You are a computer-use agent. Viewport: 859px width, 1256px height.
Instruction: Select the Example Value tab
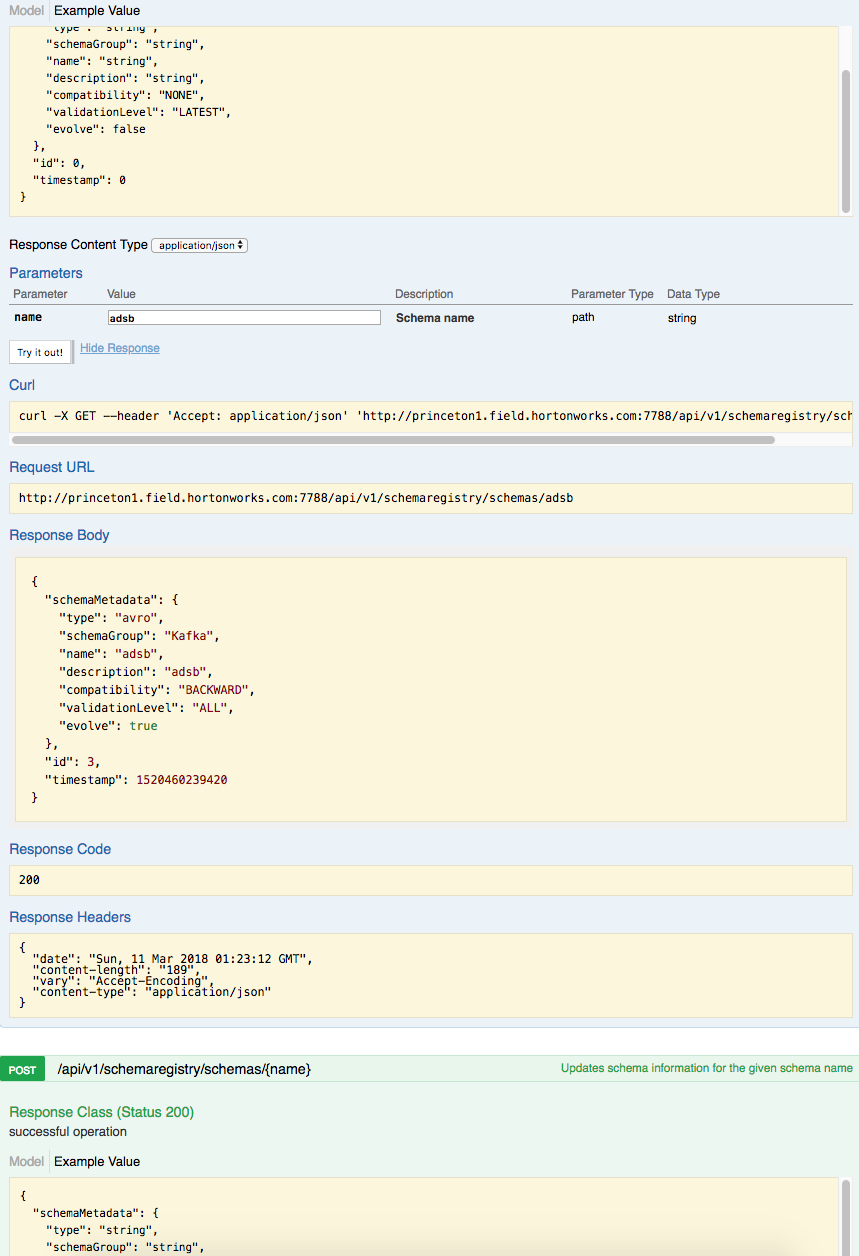(96, 11)
